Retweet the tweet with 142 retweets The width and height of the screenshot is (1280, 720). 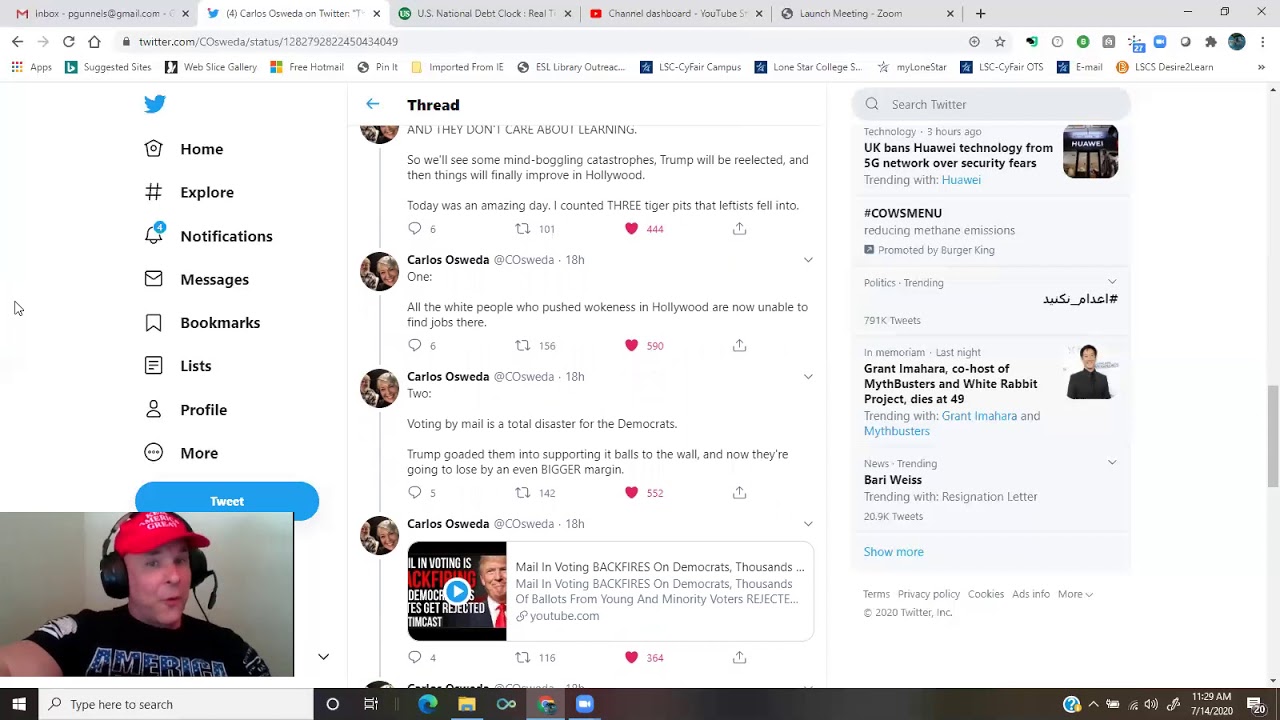[522, 492]
